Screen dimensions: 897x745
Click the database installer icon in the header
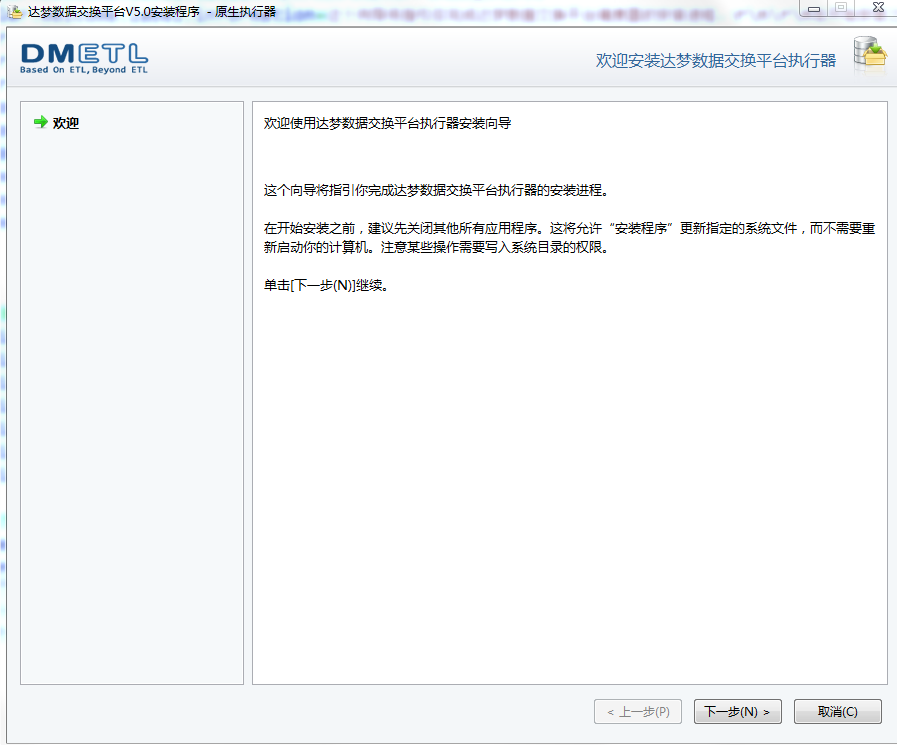point(870,56)
